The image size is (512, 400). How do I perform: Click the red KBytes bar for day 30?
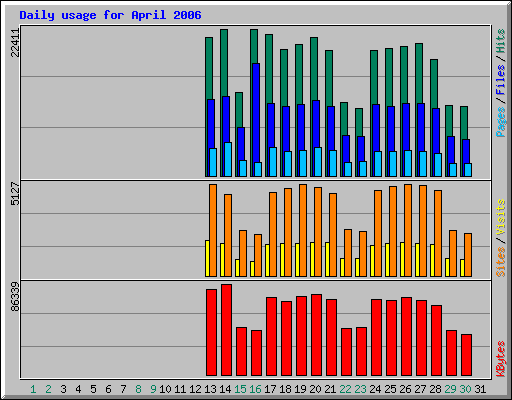[x=466, y=355]
